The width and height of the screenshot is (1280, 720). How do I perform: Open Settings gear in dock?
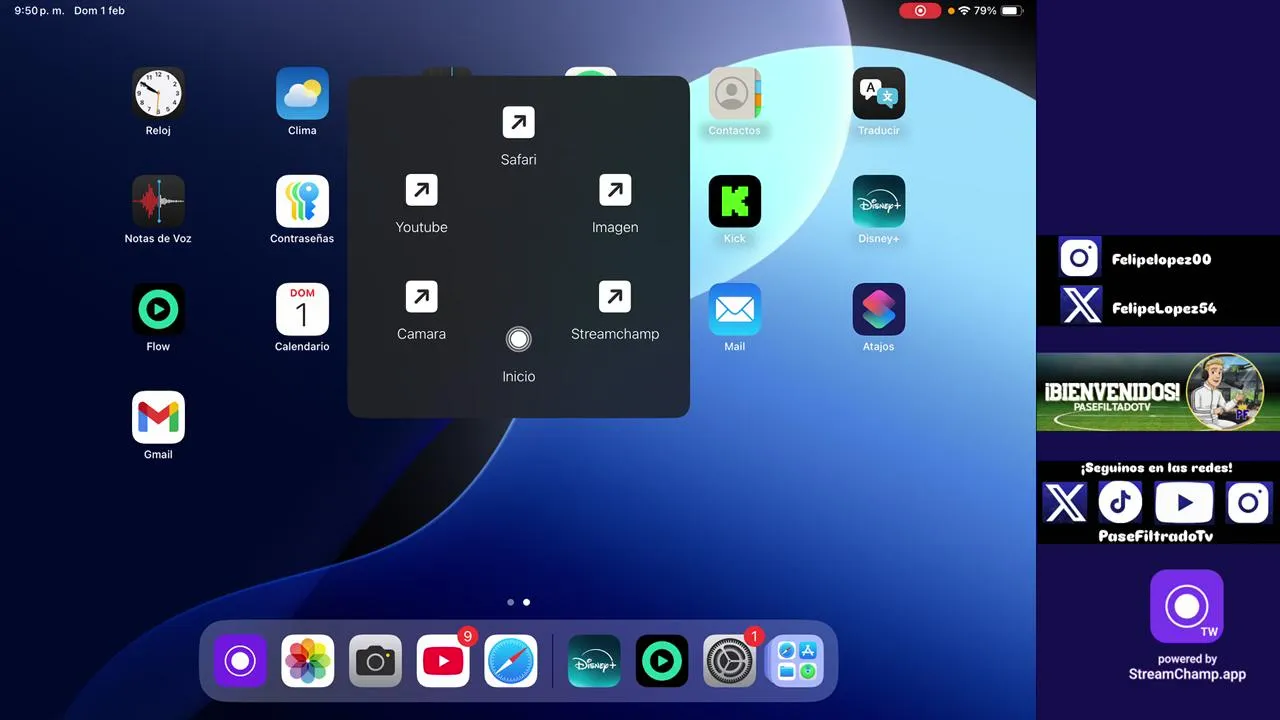pos(729,661)
